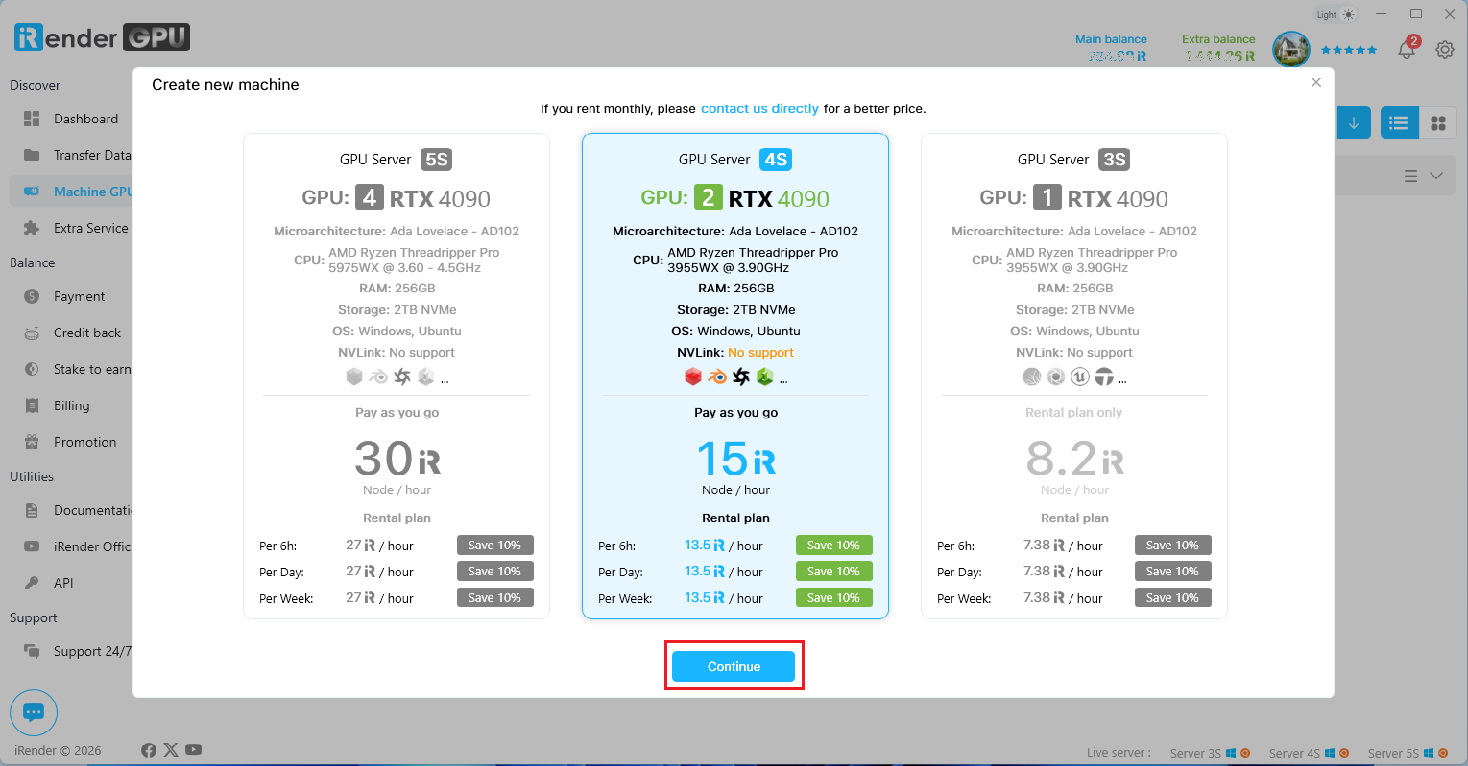Click the Octane icon in the 4S card
This screenshot has width=1468, height=766.
(741, 377)
